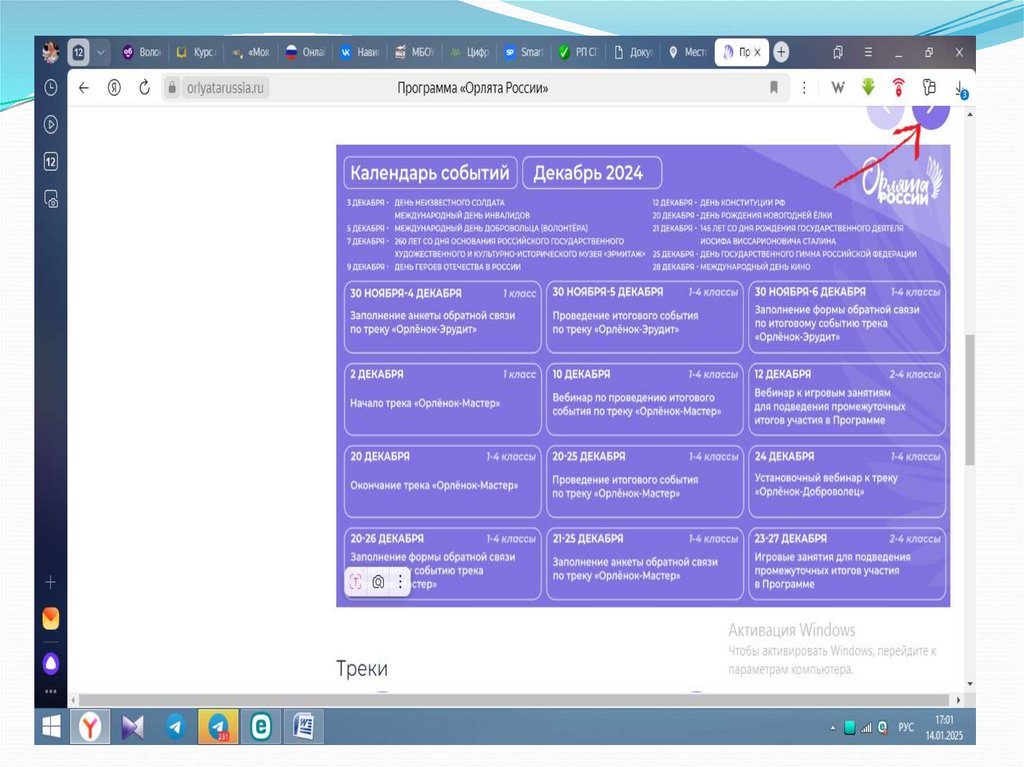Reload the page with the refresh icon
Viewport: 1024px width, 767px height.
pyautogui.click(x=144, y=88)
